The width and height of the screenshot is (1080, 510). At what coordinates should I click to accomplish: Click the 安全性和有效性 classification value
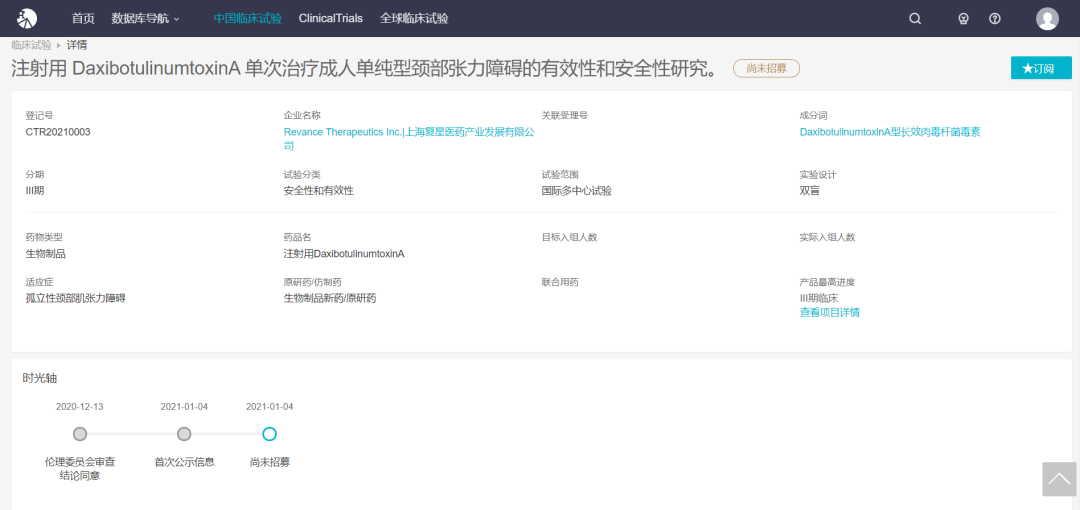point(319,191)
